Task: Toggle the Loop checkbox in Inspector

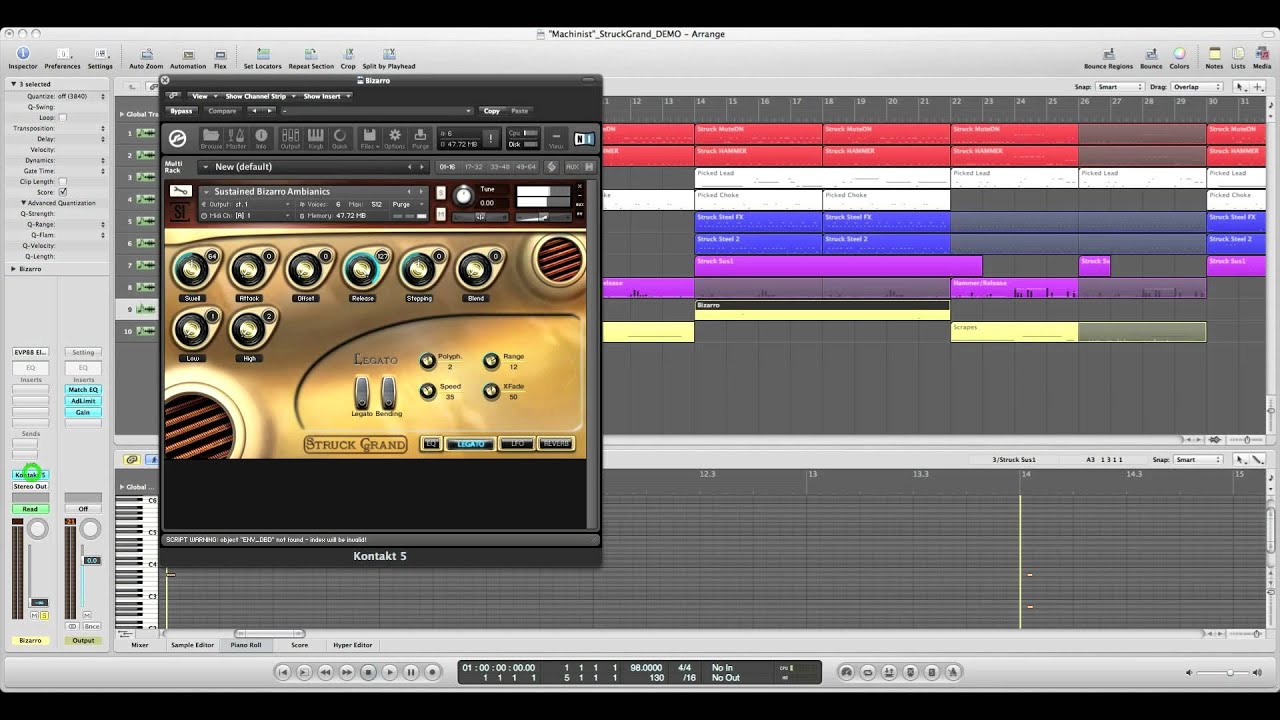Action: click(62, 117)
